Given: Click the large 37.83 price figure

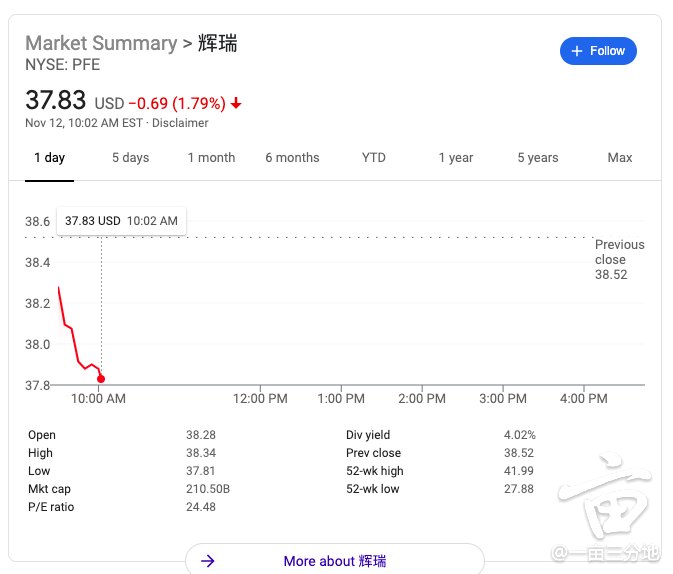Looking at the screenshot, I should coord(55,100).
